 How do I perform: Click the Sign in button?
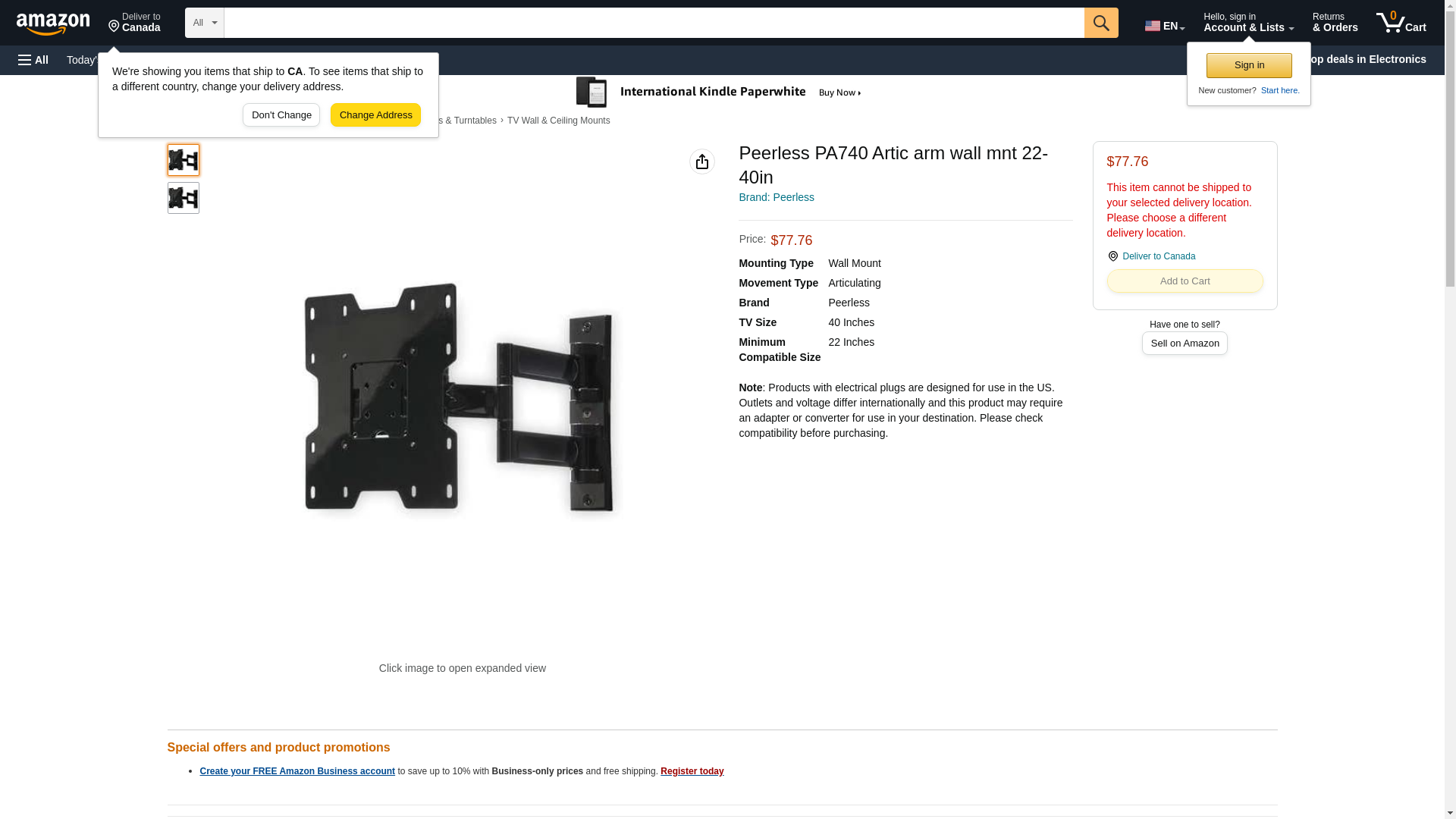1249,65
